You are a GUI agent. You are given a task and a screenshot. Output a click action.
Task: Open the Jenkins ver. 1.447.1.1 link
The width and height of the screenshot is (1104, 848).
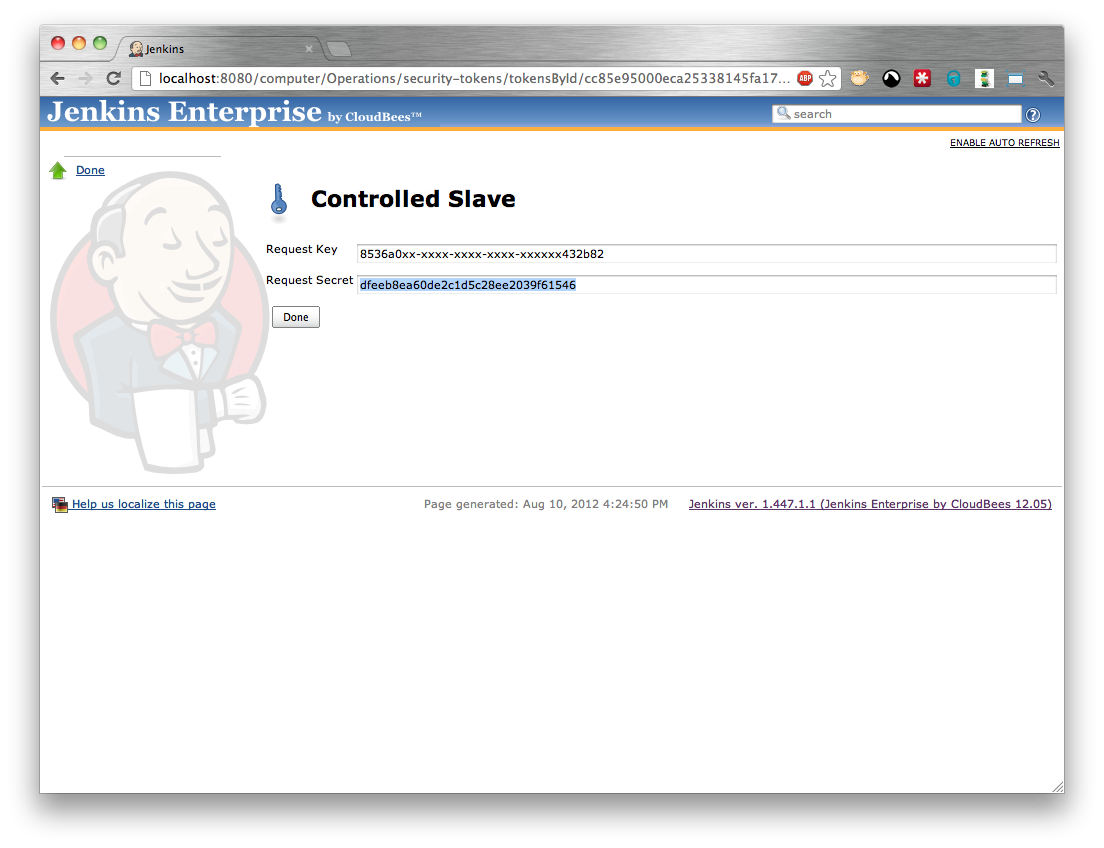(870, 504)
